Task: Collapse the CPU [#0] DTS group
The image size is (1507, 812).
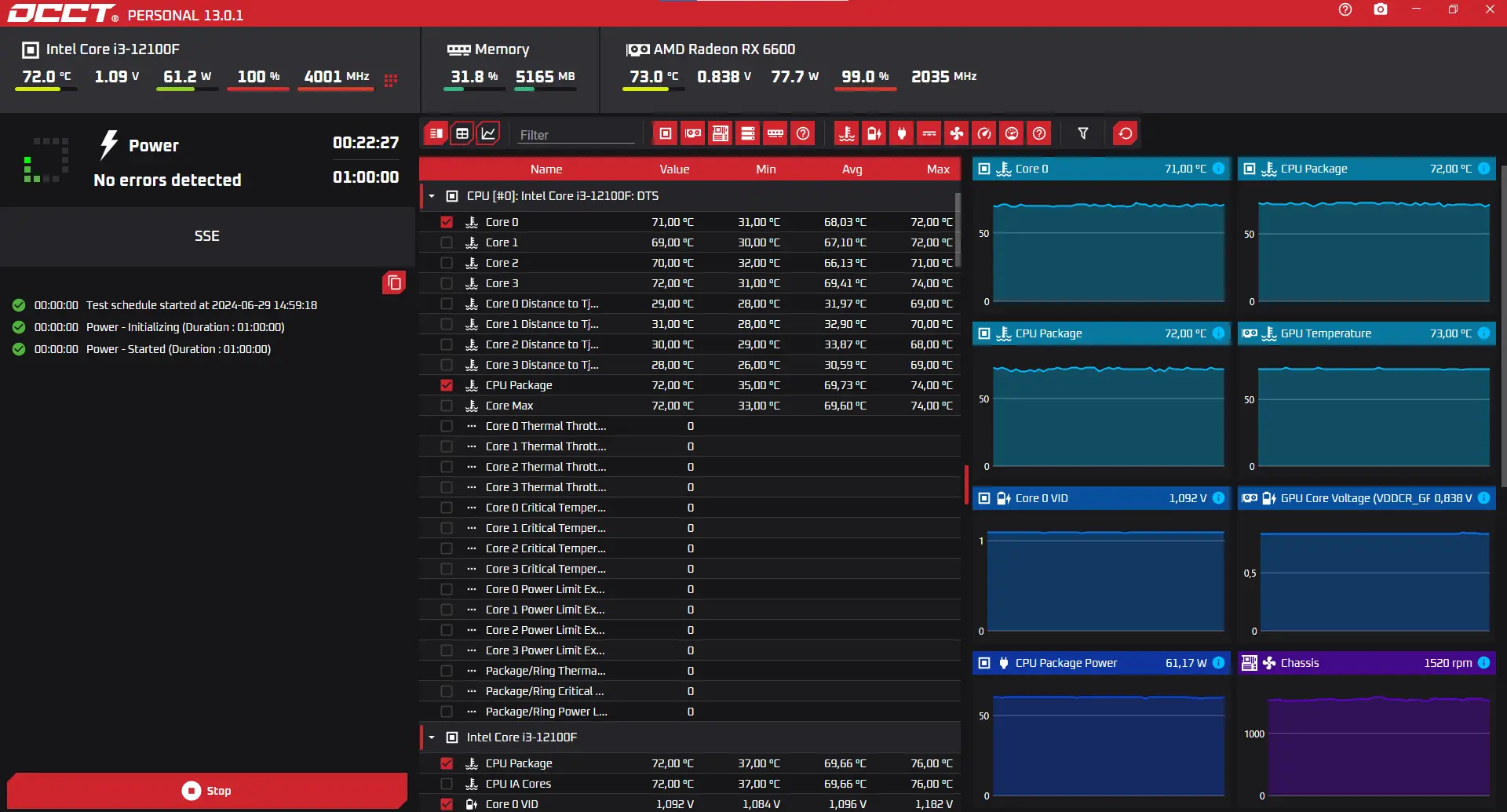Action: tap(432, 196)
